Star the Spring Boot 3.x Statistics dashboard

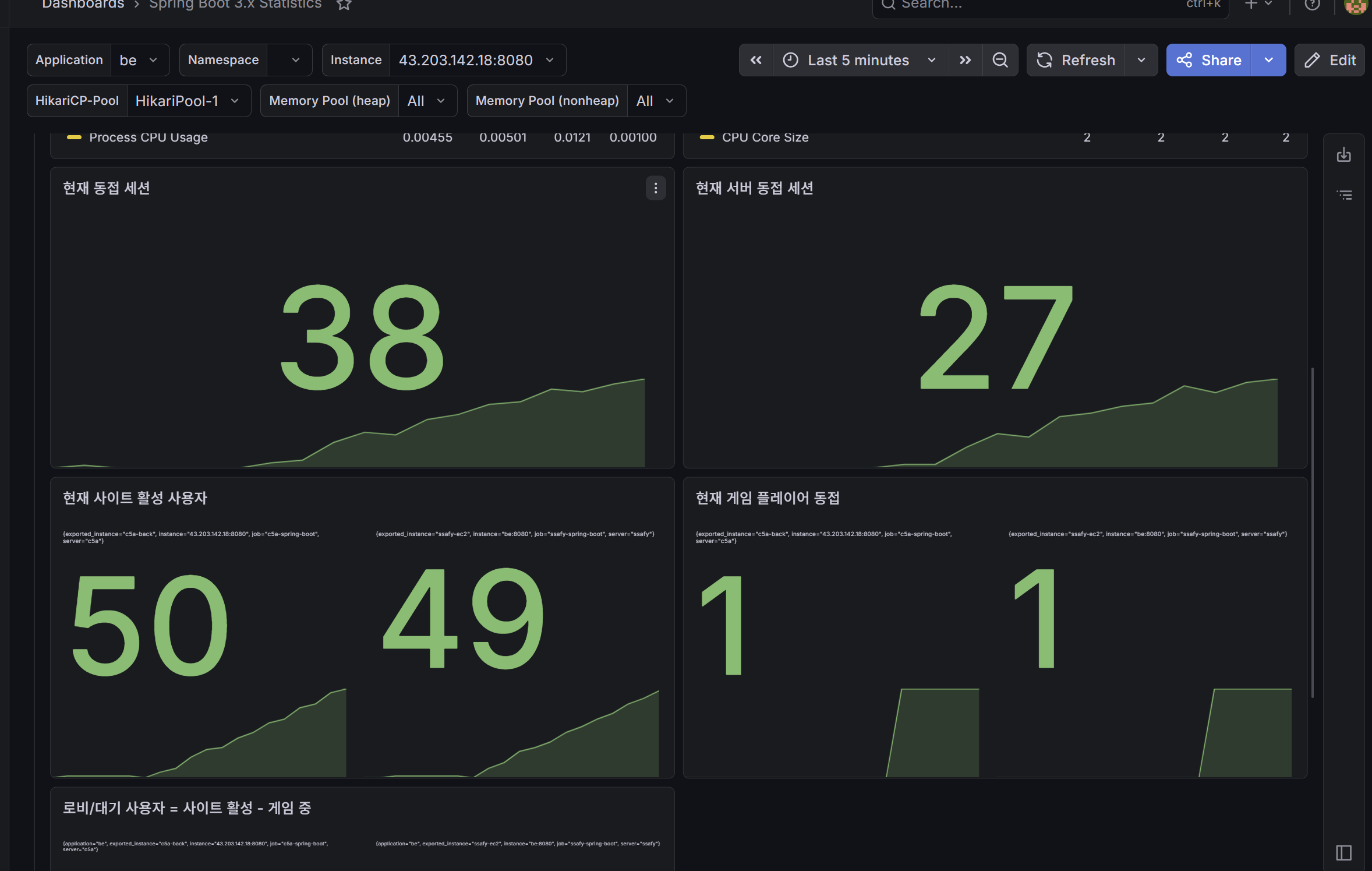point(344,5)
